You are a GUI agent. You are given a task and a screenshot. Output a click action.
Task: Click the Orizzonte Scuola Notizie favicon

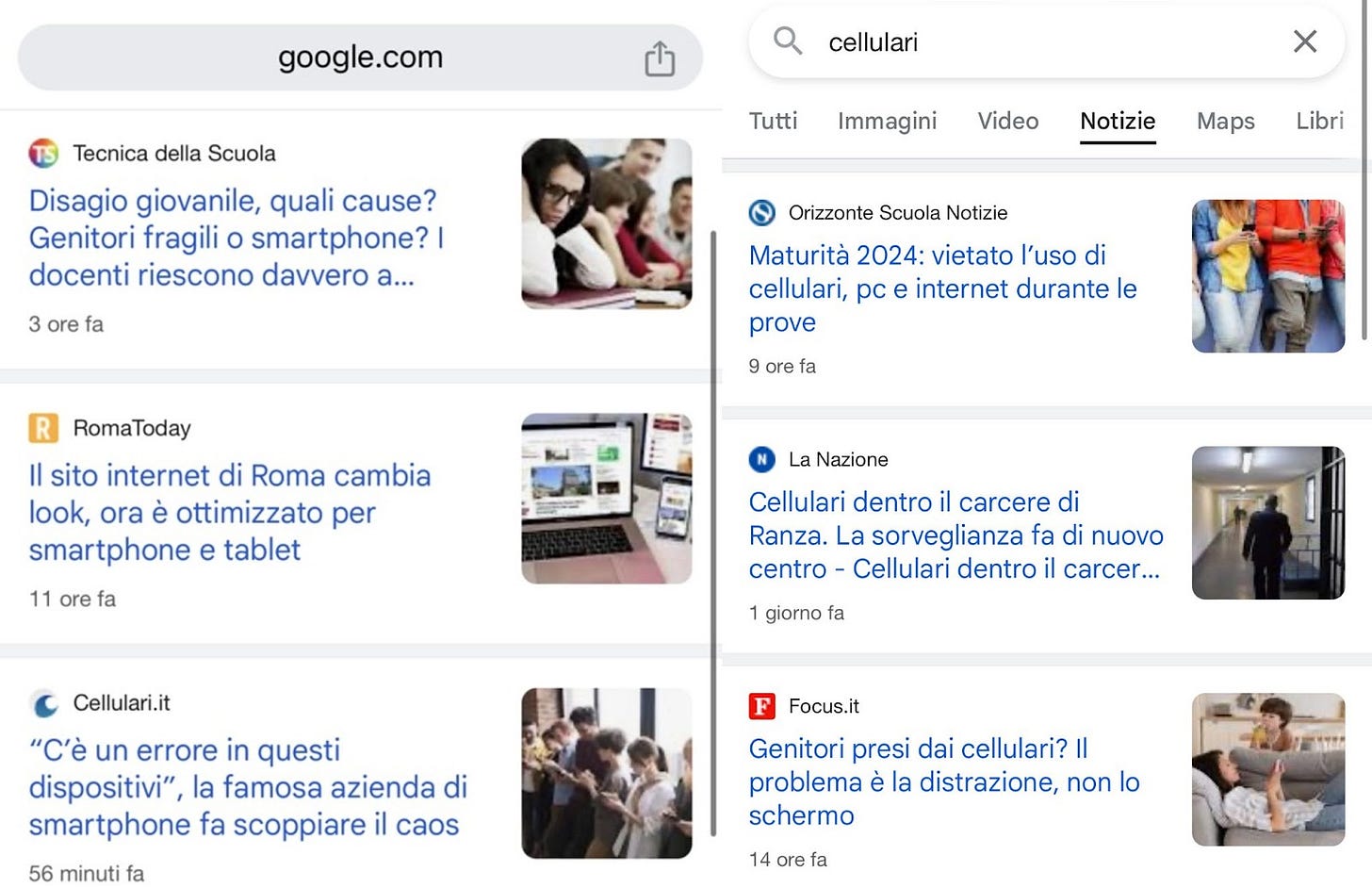point(762,213)
